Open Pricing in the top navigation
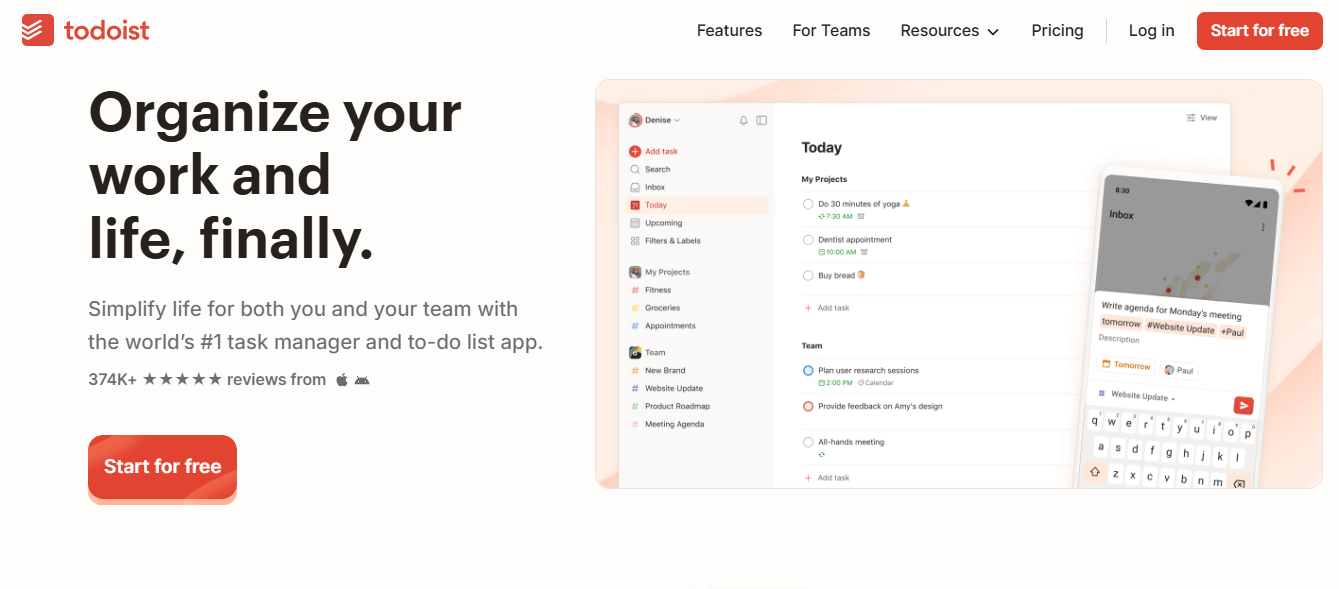1339x589 pixels. click(x=1057, y=31)
